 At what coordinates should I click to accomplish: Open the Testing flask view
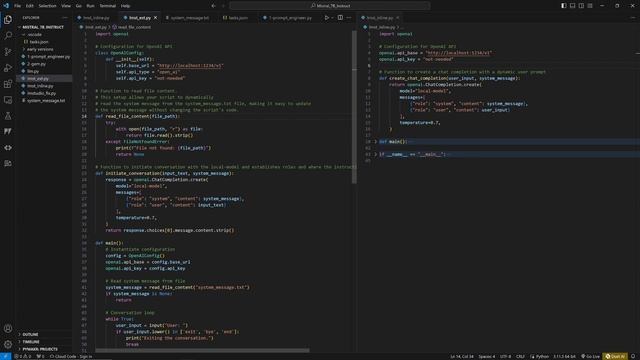8,116
